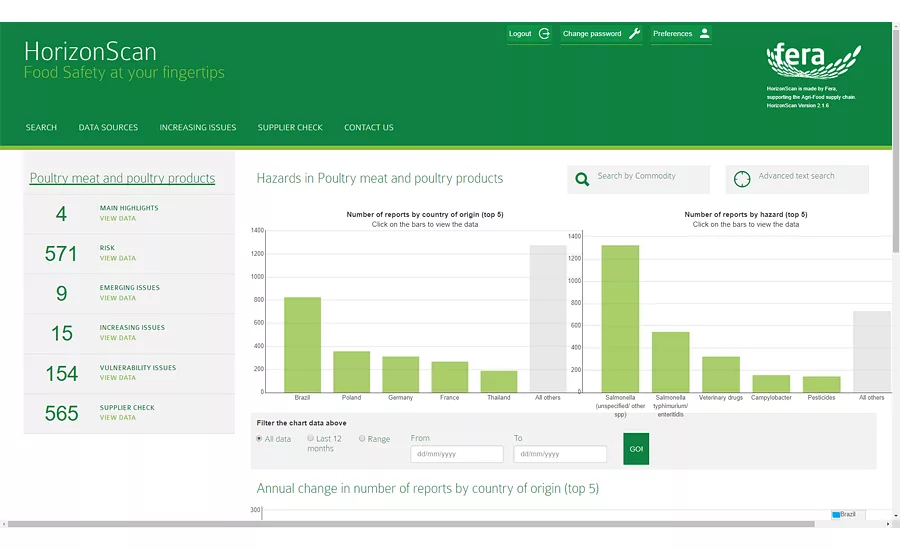
Task: Open Poultry meat and poultry products link
Action: (x=122, y=178)
